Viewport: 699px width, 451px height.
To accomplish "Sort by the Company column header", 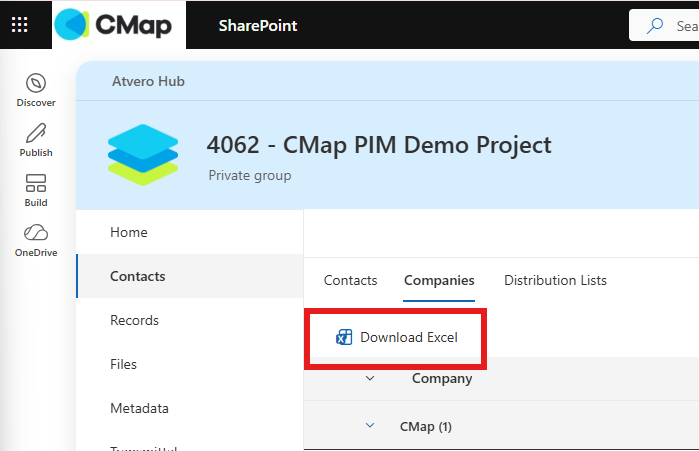I will (x=442, y=378).
